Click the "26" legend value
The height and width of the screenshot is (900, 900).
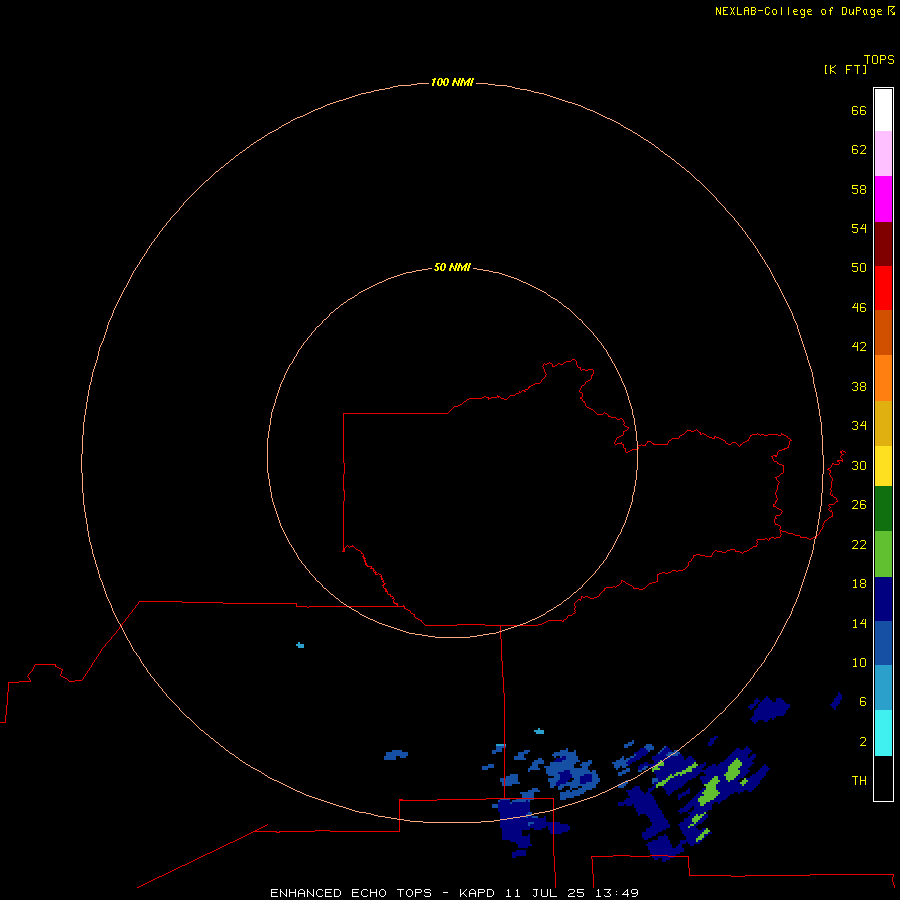pos(859,505)
